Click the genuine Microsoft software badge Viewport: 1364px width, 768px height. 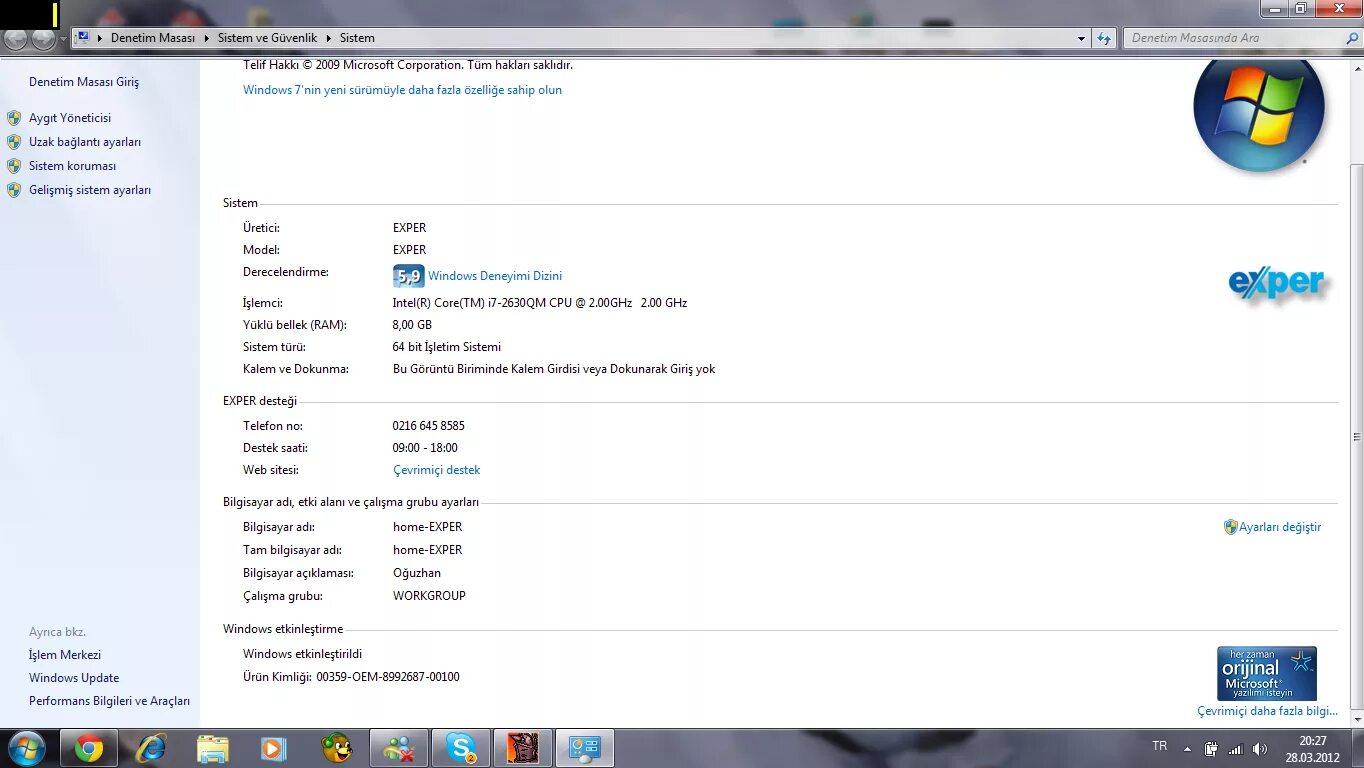coord(1266,673)
